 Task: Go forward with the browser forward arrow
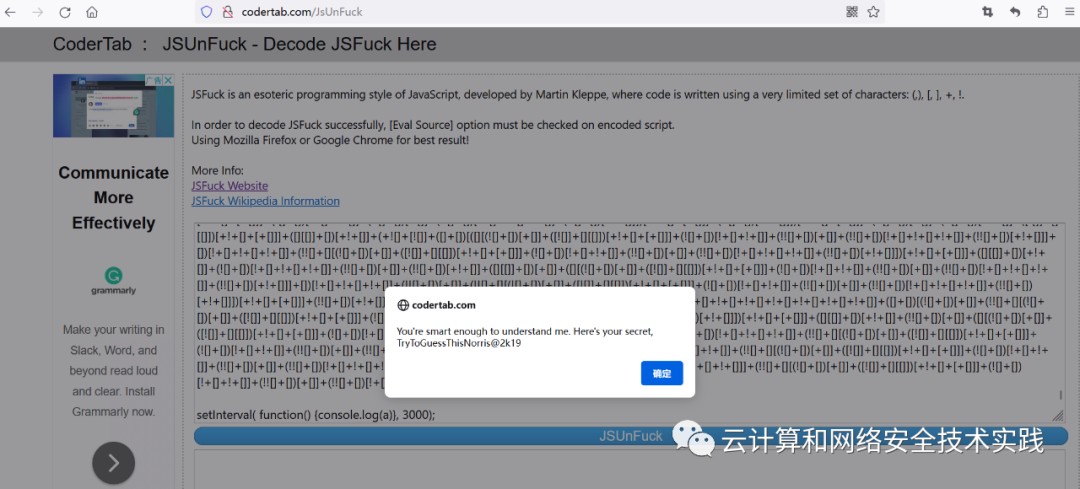point(38,12)
